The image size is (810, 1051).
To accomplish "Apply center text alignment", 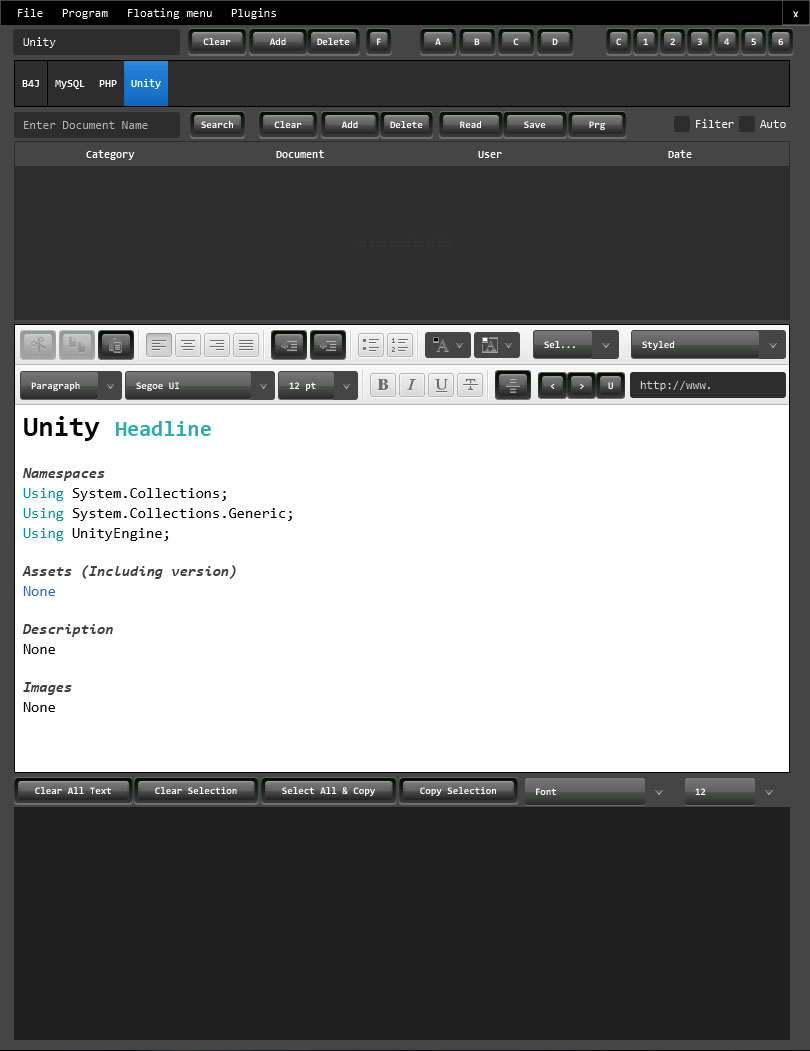I will [x=187, y=344].
